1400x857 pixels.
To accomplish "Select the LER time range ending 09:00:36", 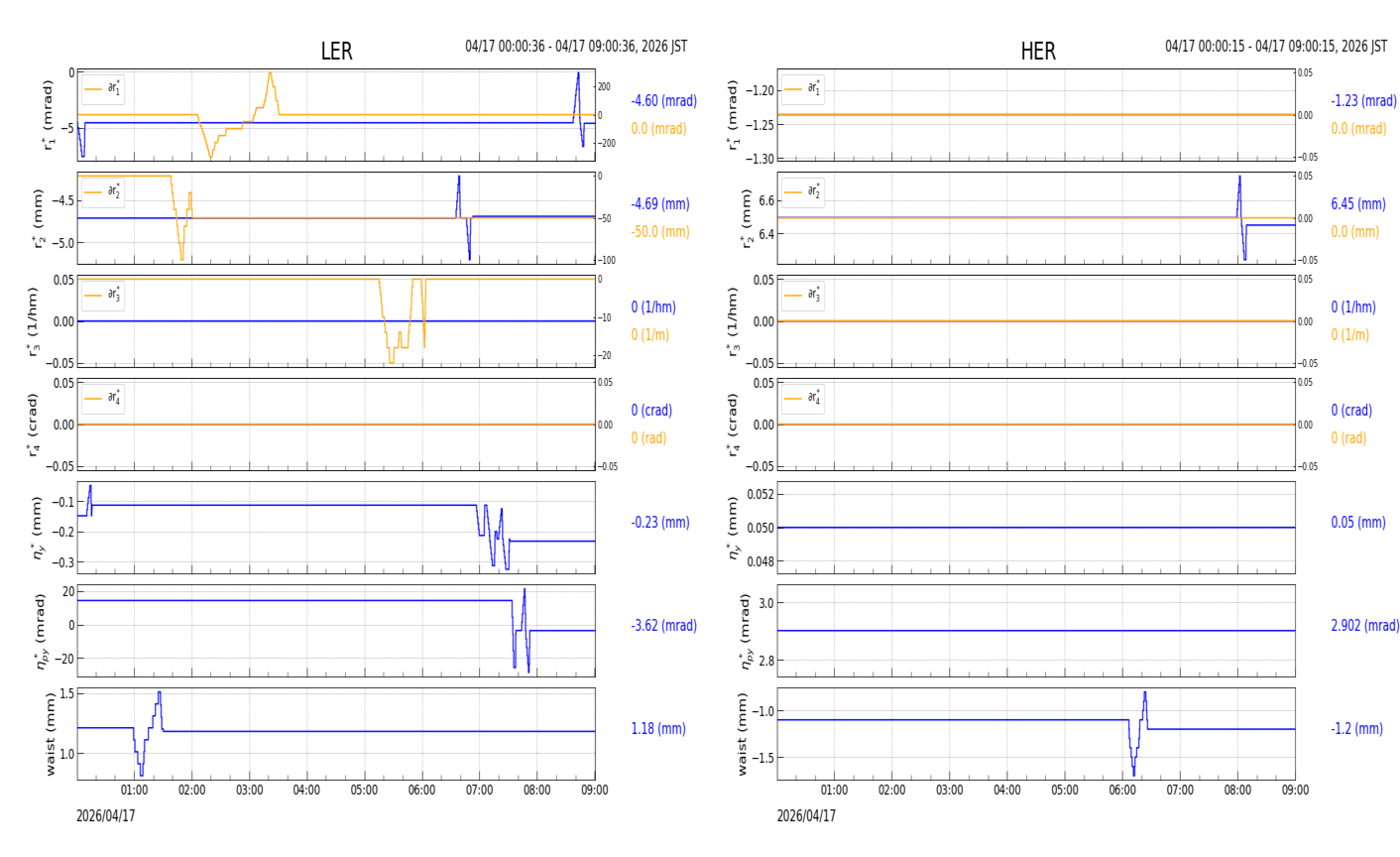I will [576, 47].
